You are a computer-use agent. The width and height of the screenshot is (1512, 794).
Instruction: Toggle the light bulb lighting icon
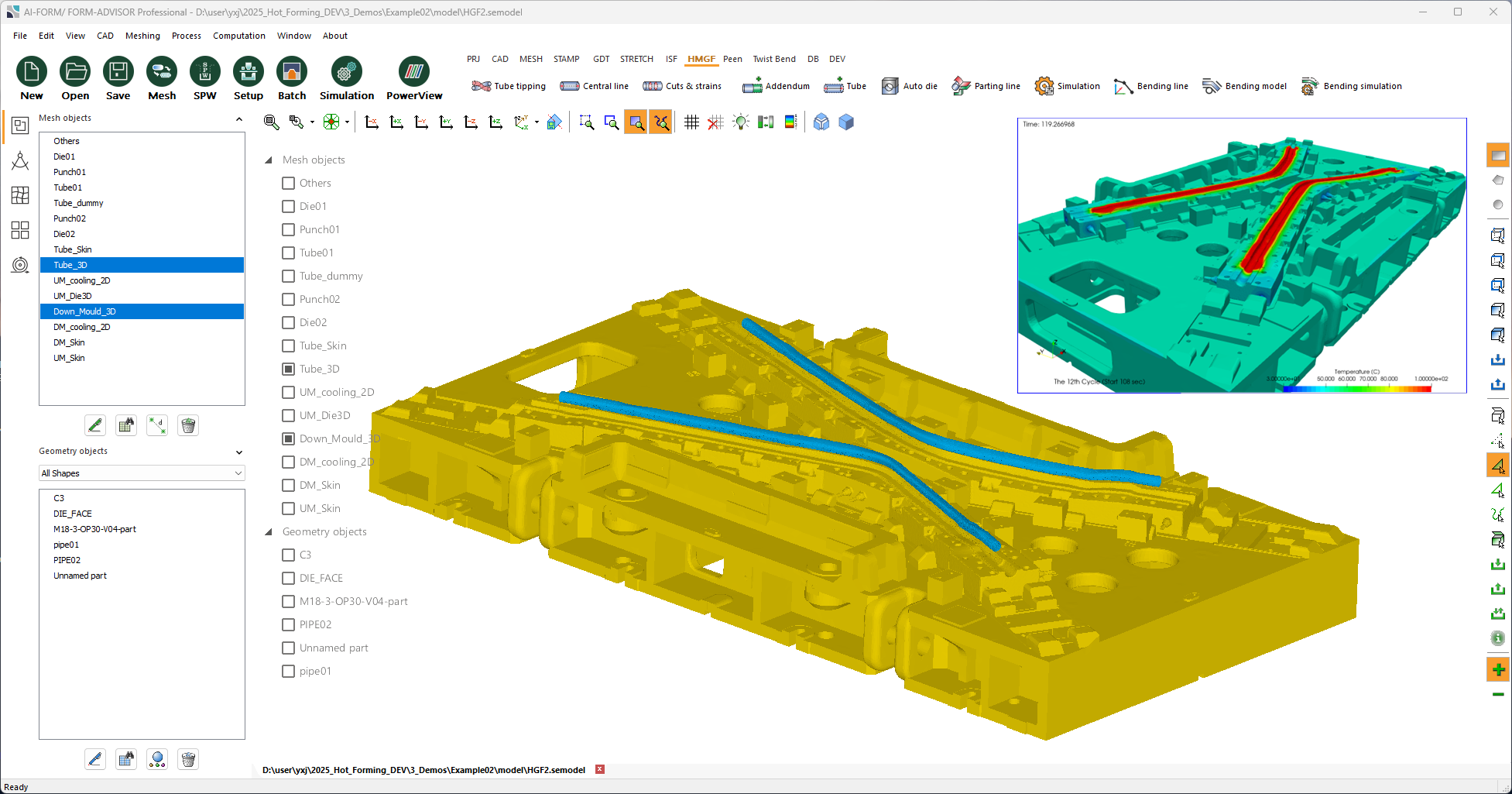point(741,122)
